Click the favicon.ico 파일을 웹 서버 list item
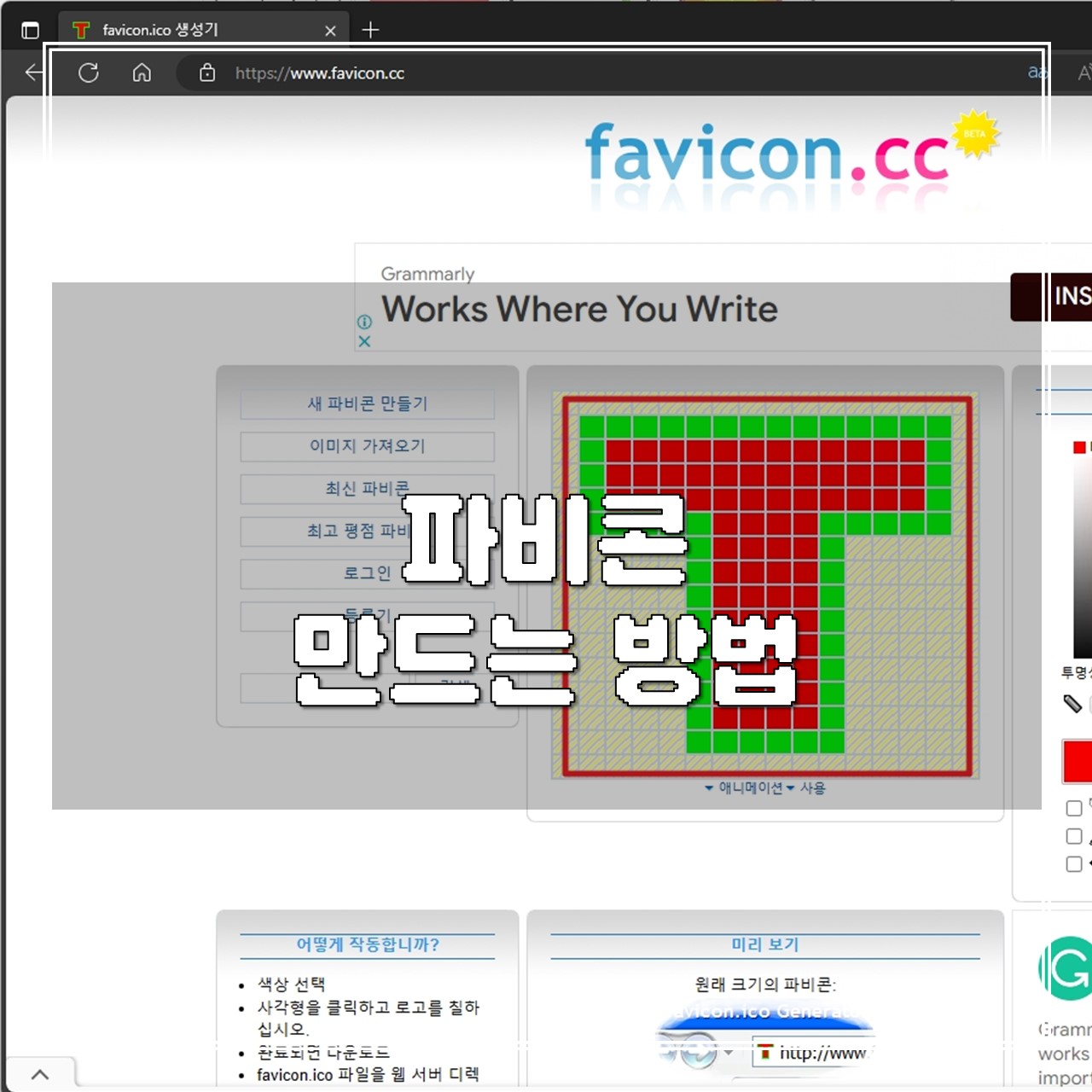 (368, 1075)
